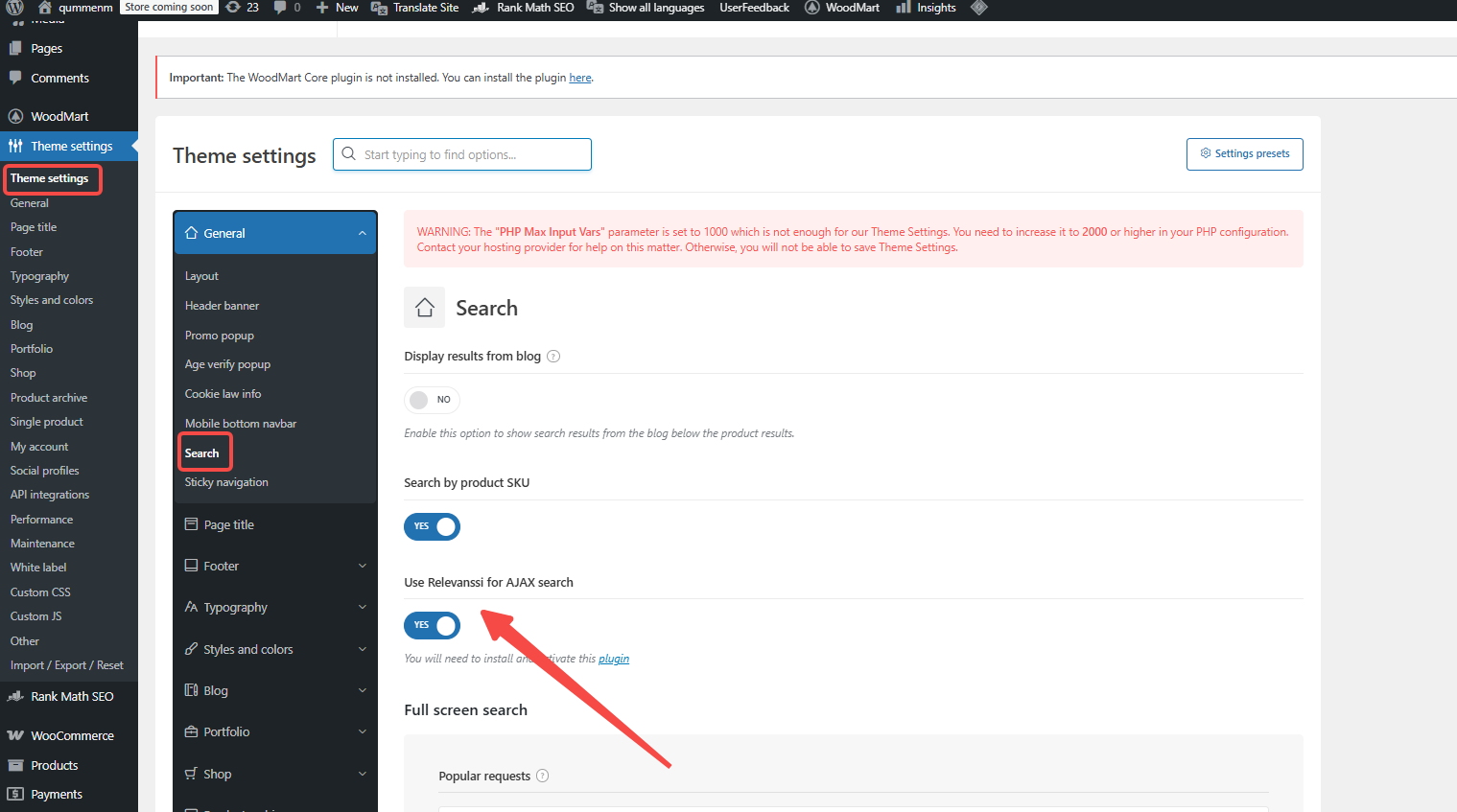Click the WooCommerce icon in sidebar
This screenshot has width=1457, height=812.
(15, 735)
